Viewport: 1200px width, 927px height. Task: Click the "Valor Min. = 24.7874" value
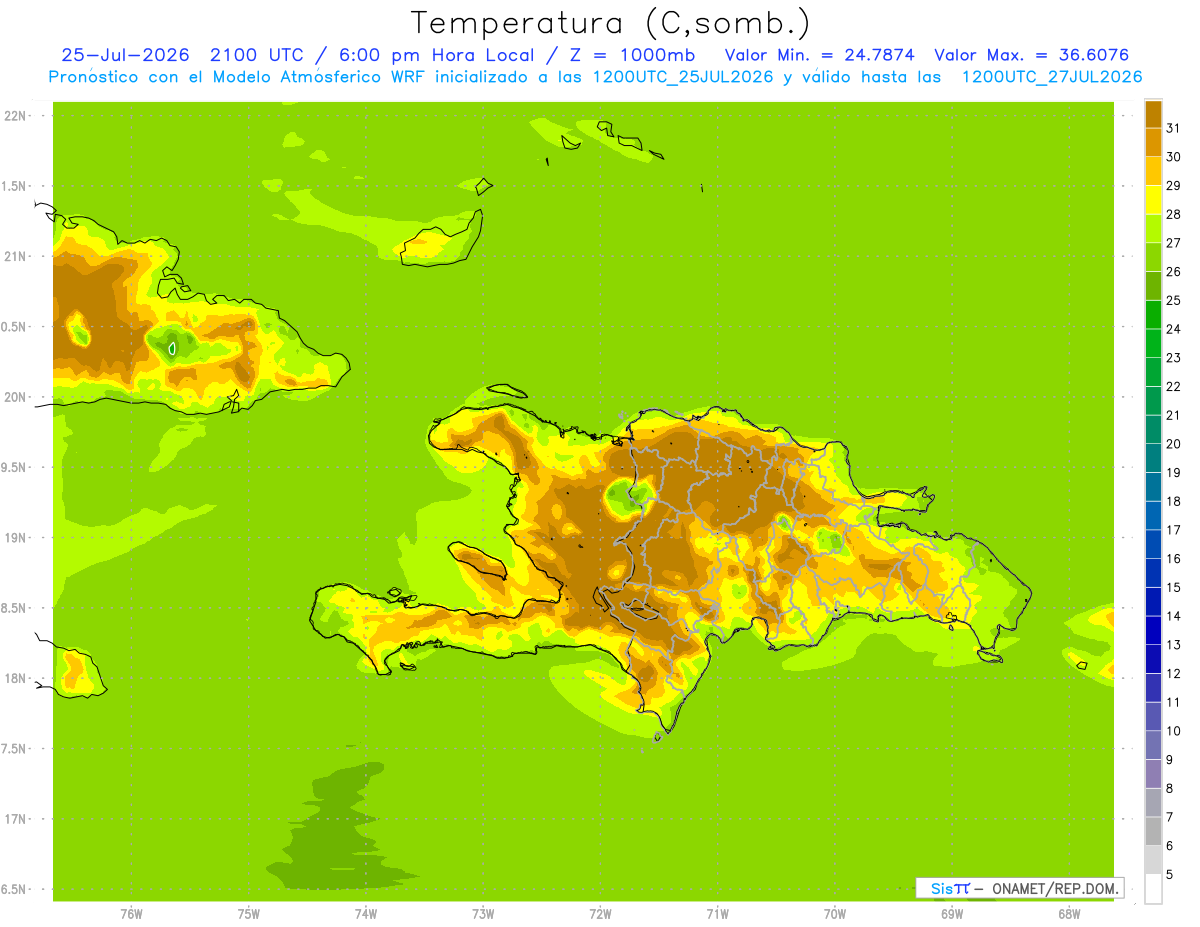coord(819,55)
